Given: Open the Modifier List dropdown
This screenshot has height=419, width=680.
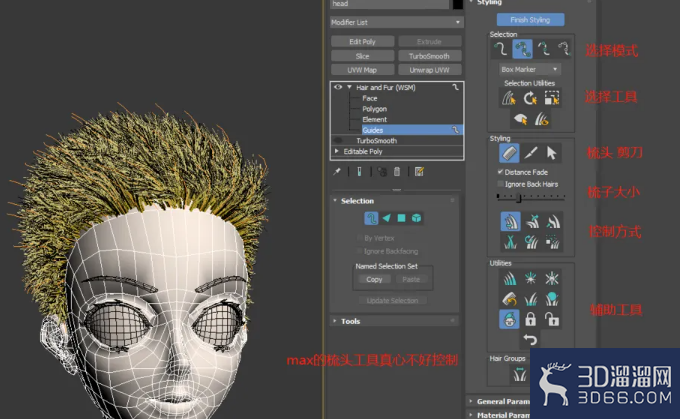Looking at the screenshot, I should [x=396, y=22].
